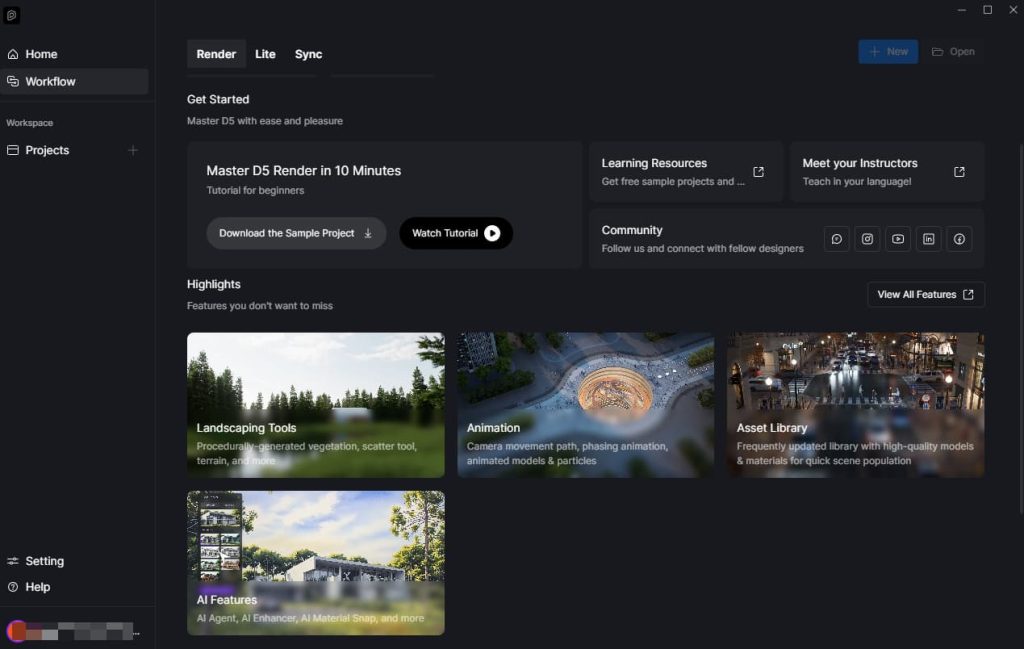This screenshot has width=1024, height=649.
Task: Switch to the Lite tab
Action: point(265,54)
